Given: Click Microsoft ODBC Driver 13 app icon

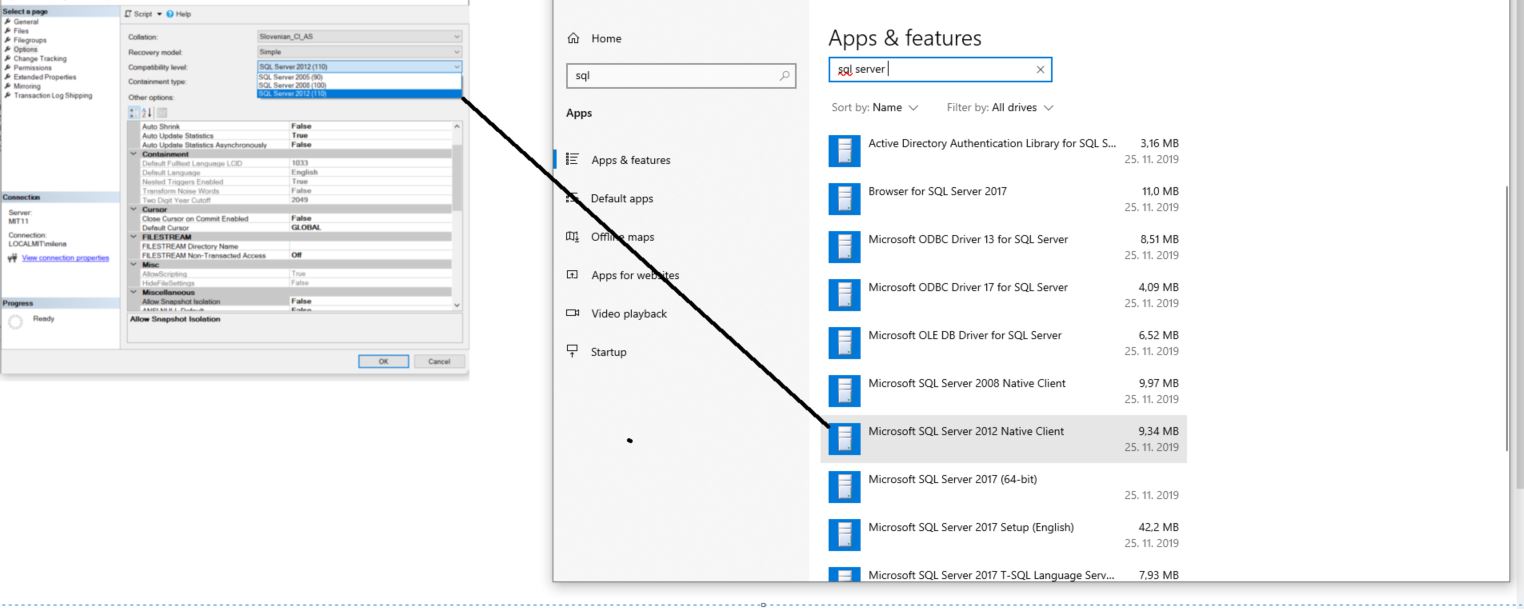Looking at the screenshot, I should pyautogui.click(x=844, y=247).
